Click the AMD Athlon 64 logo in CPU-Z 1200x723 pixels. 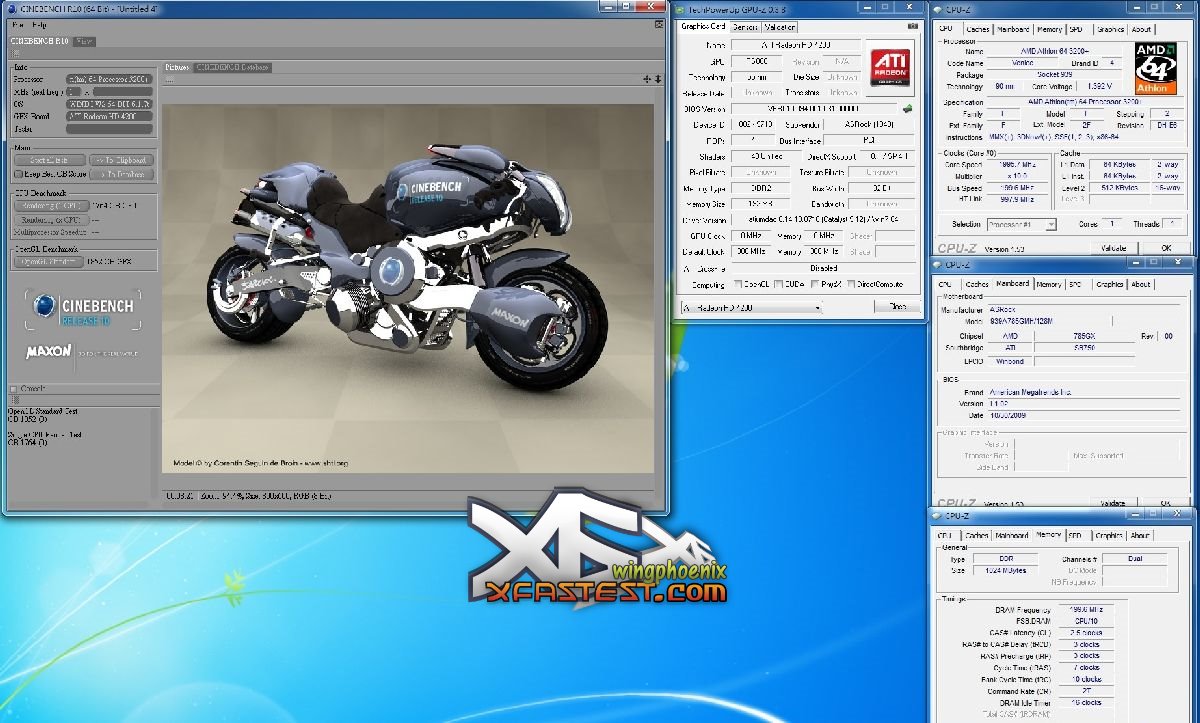(x=1158, y=67)
